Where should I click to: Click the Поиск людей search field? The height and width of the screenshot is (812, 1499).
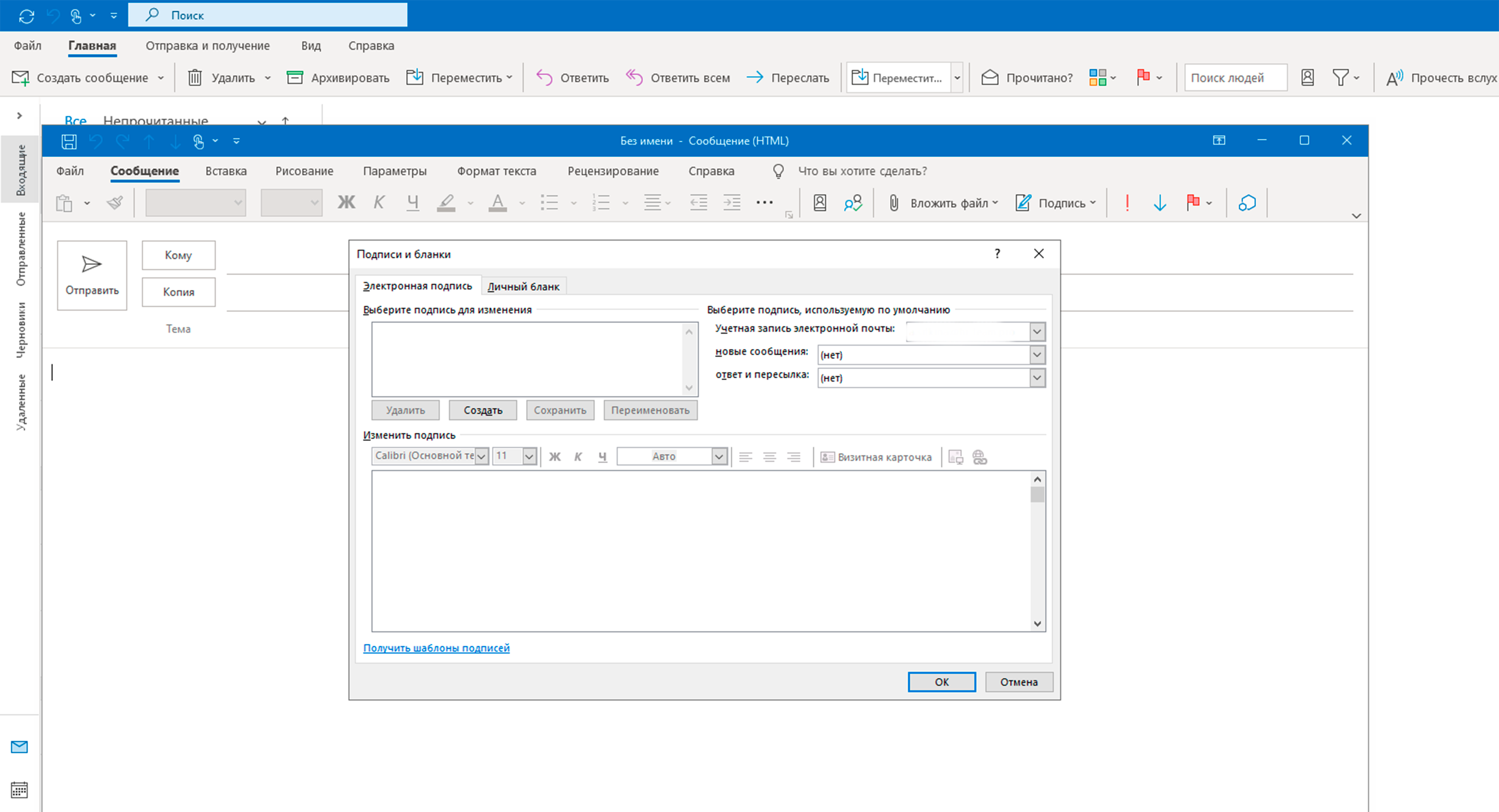click(x=1235, y=77)
